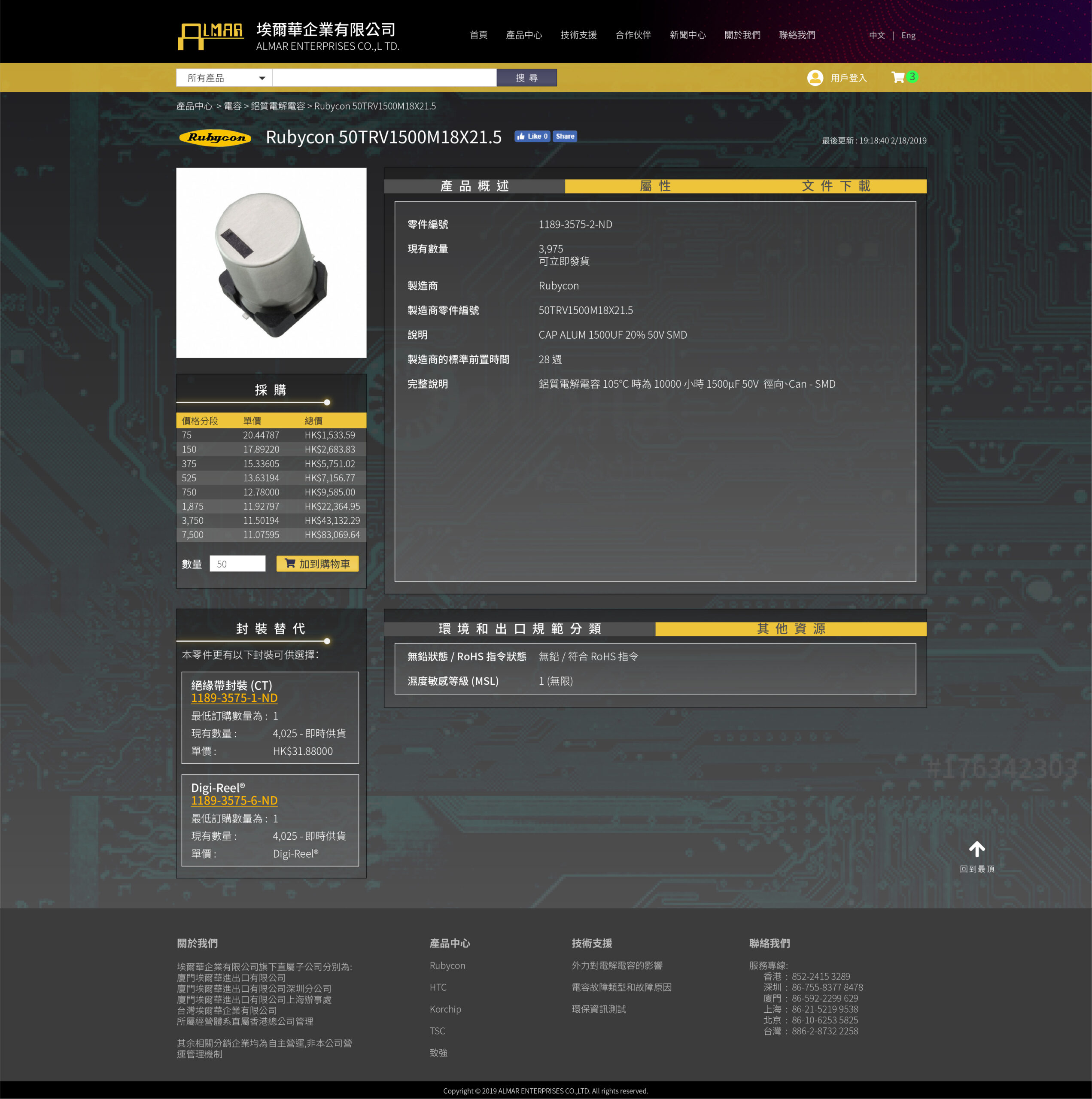1092x1099 pixels.
Task: Click price tier row 75
Action: 271,435
